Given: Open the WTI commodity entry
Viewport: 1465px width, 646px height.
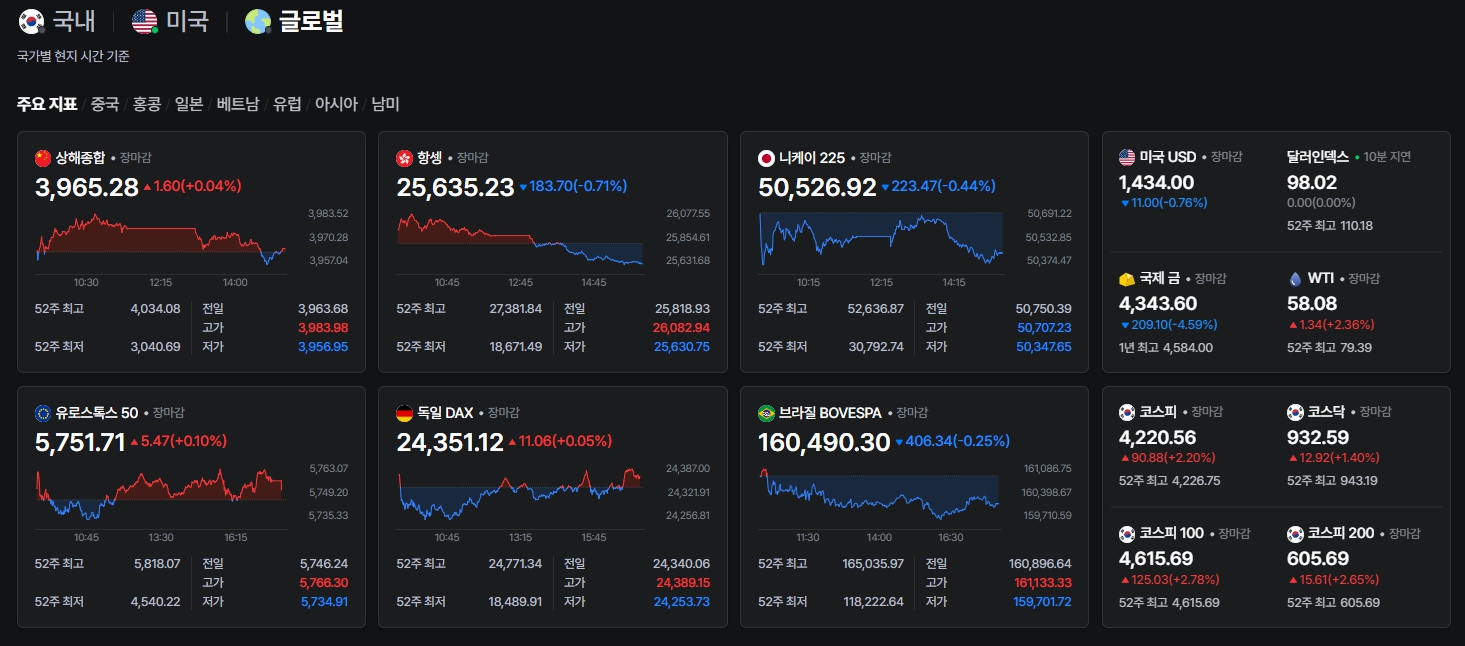Looking at the screenshot, I should click(1321, 279).
